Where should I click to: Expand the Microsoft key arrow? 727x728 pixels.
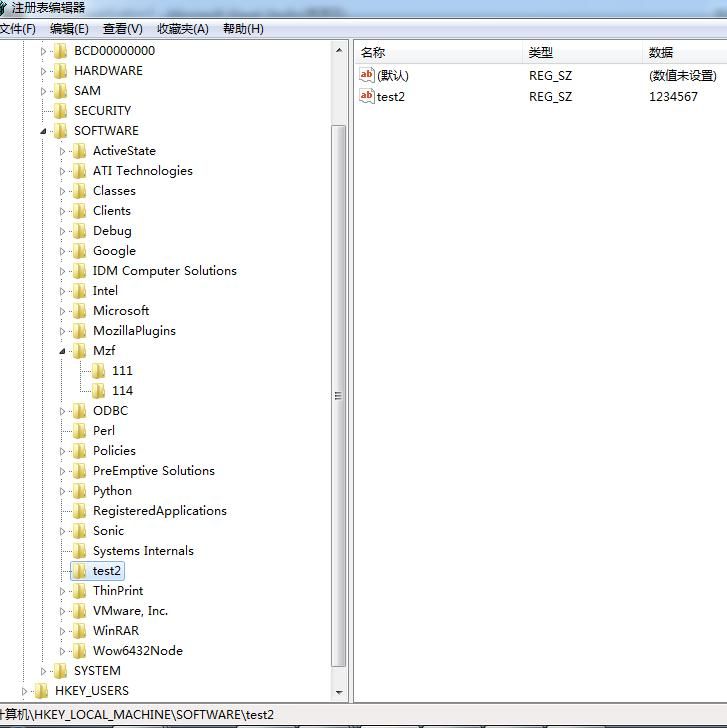point(62,311)
